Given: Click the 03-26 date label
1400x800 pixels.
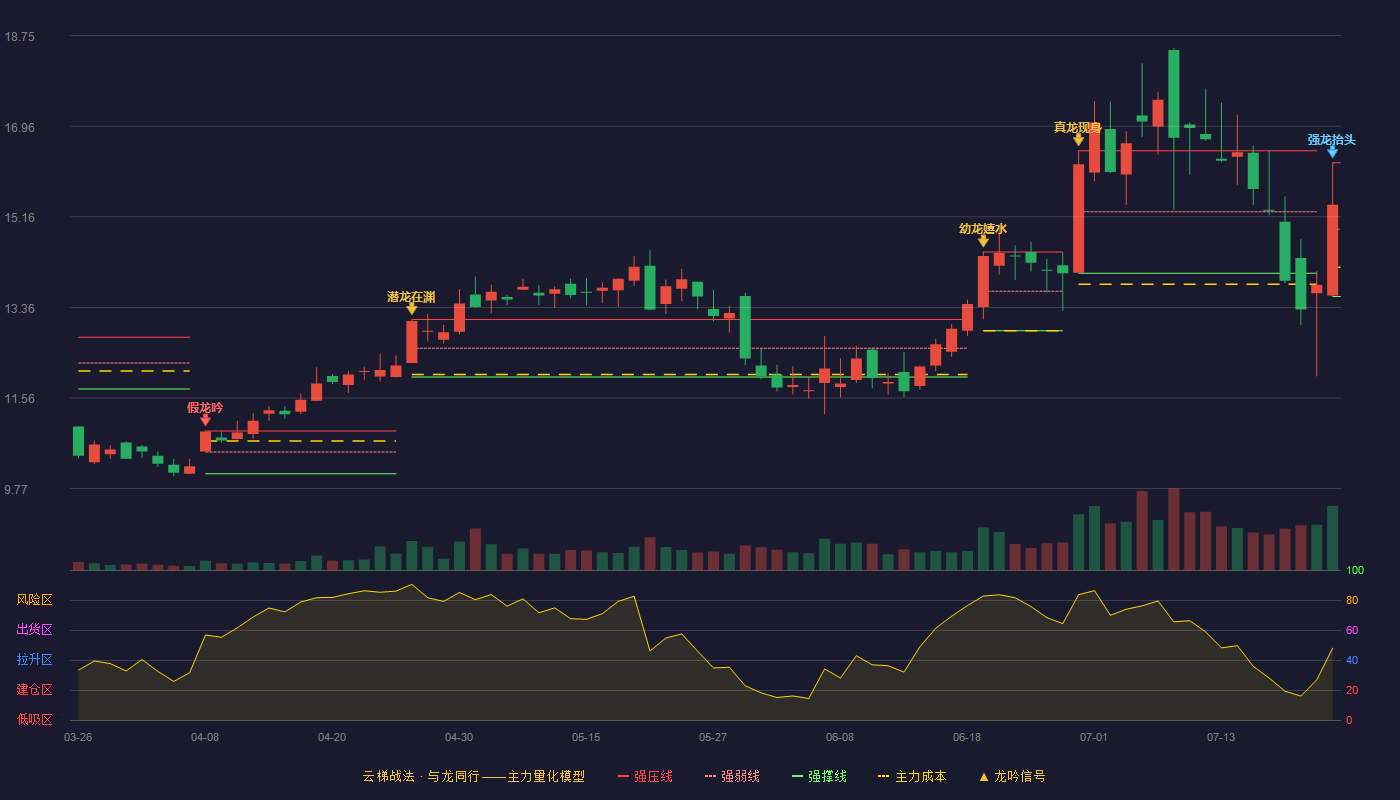Looking at the screenshot, I should (x=78, y=737).
